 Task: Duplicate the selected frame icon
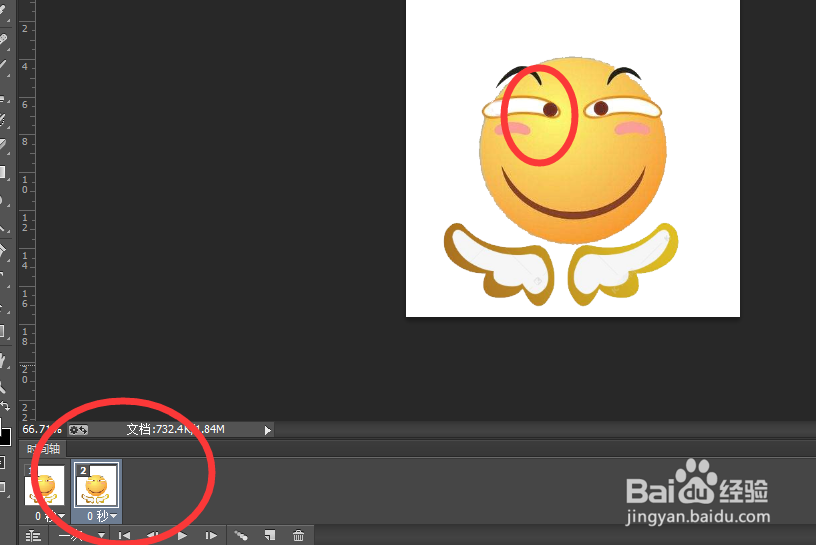(270, 535)
